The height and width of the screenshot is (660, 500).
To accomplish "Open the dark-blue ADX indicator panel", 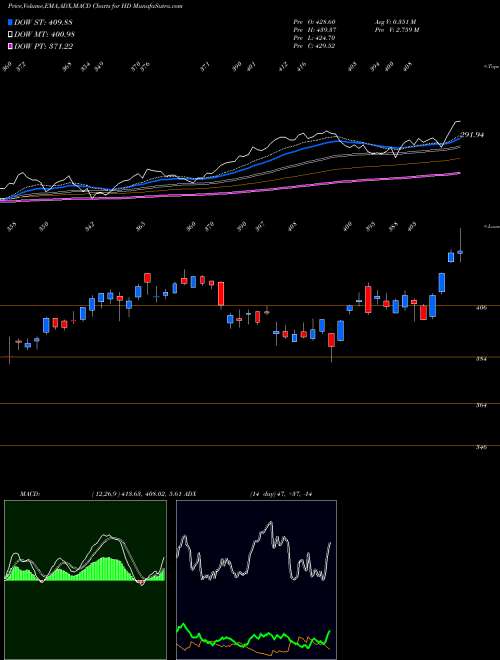I will (256, 580).
